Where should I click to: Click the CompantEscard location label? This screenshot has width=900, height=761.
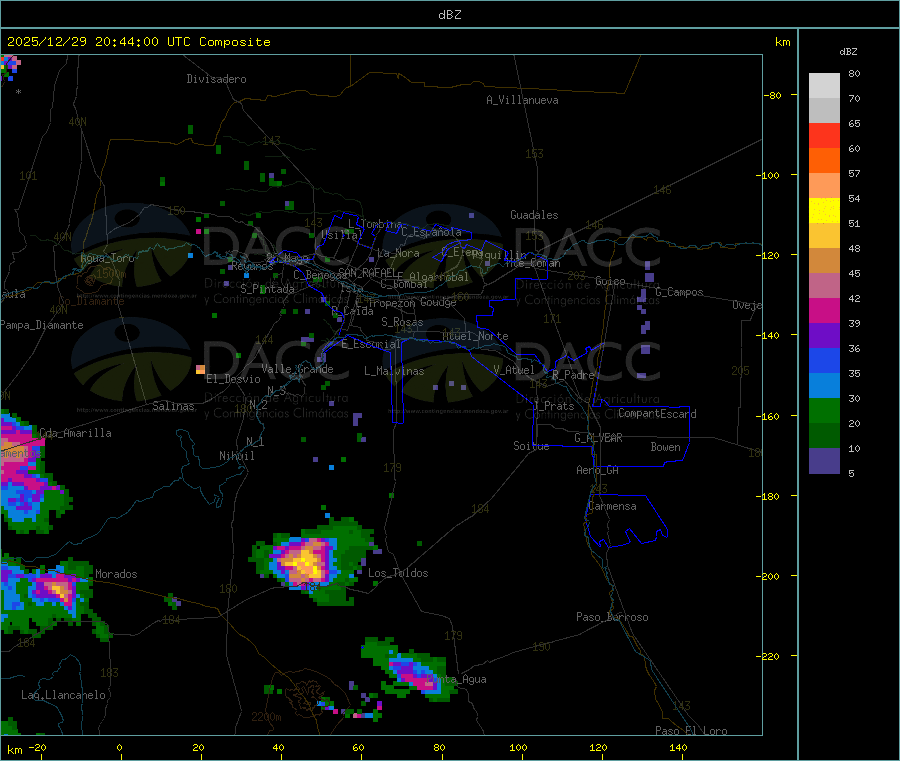[x=657, y=414]
